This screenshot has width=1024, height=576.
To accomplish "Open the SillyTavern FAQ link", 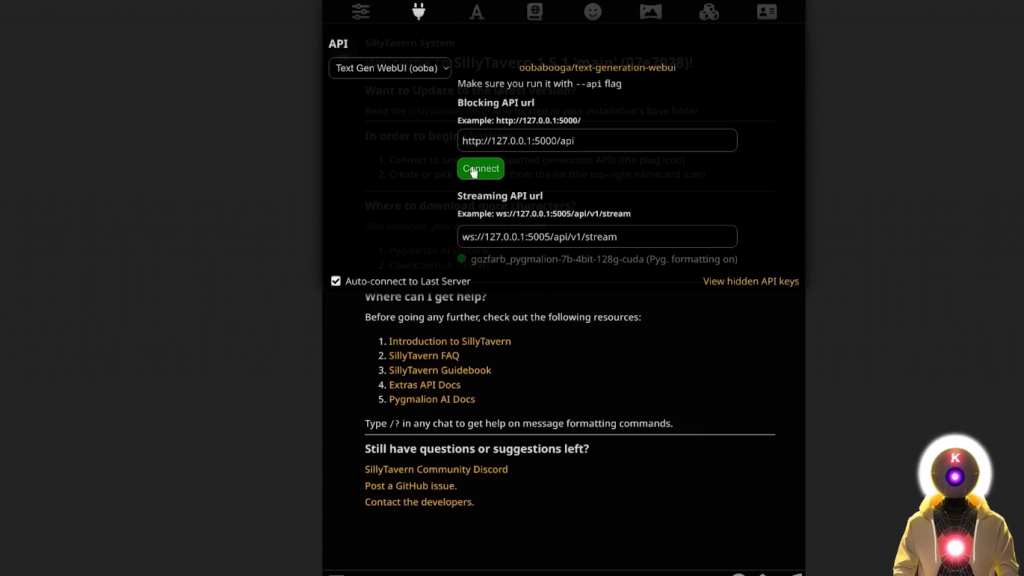I will [424, 355].
